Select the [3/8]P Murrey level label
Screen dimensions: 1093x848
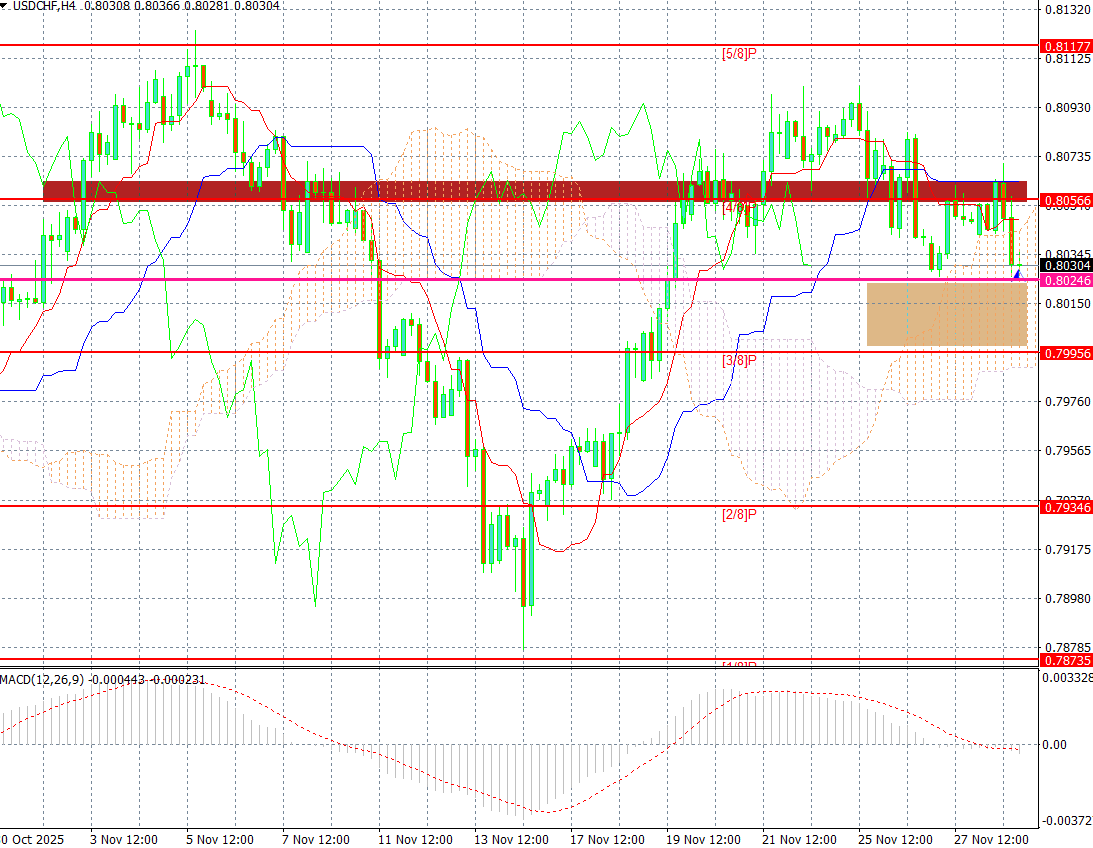point(740,360)
